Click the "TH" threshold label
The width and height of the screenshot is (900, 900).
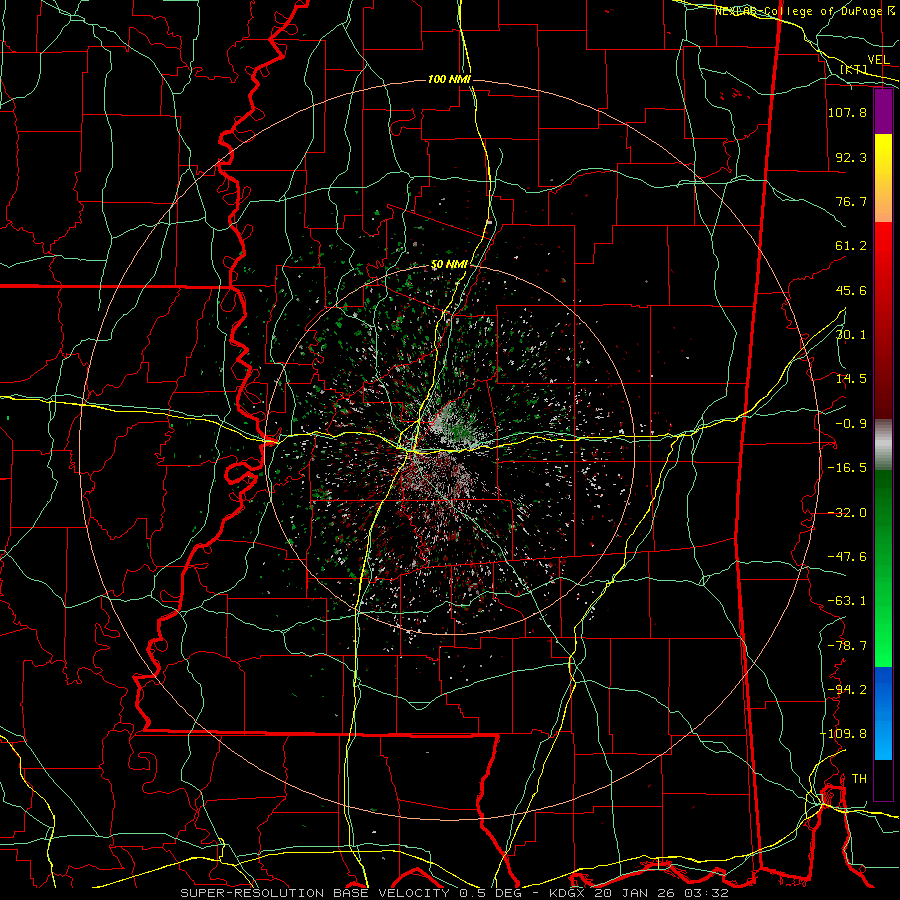click(859, 779)
